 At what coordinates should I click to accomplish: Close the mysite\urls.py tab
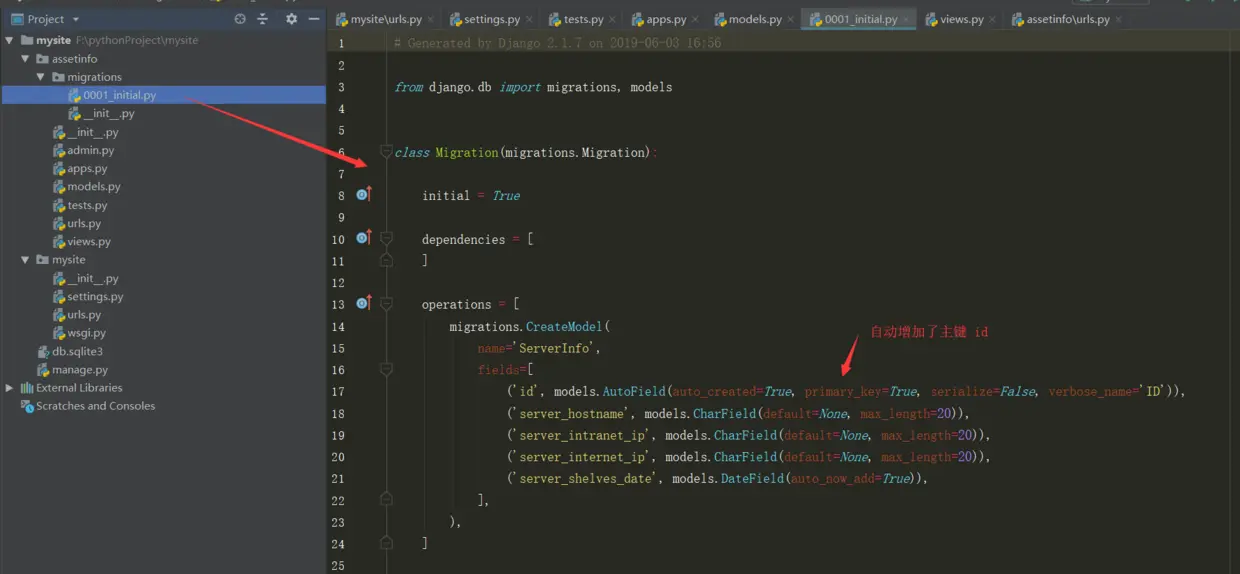click(x=432, y=19)
